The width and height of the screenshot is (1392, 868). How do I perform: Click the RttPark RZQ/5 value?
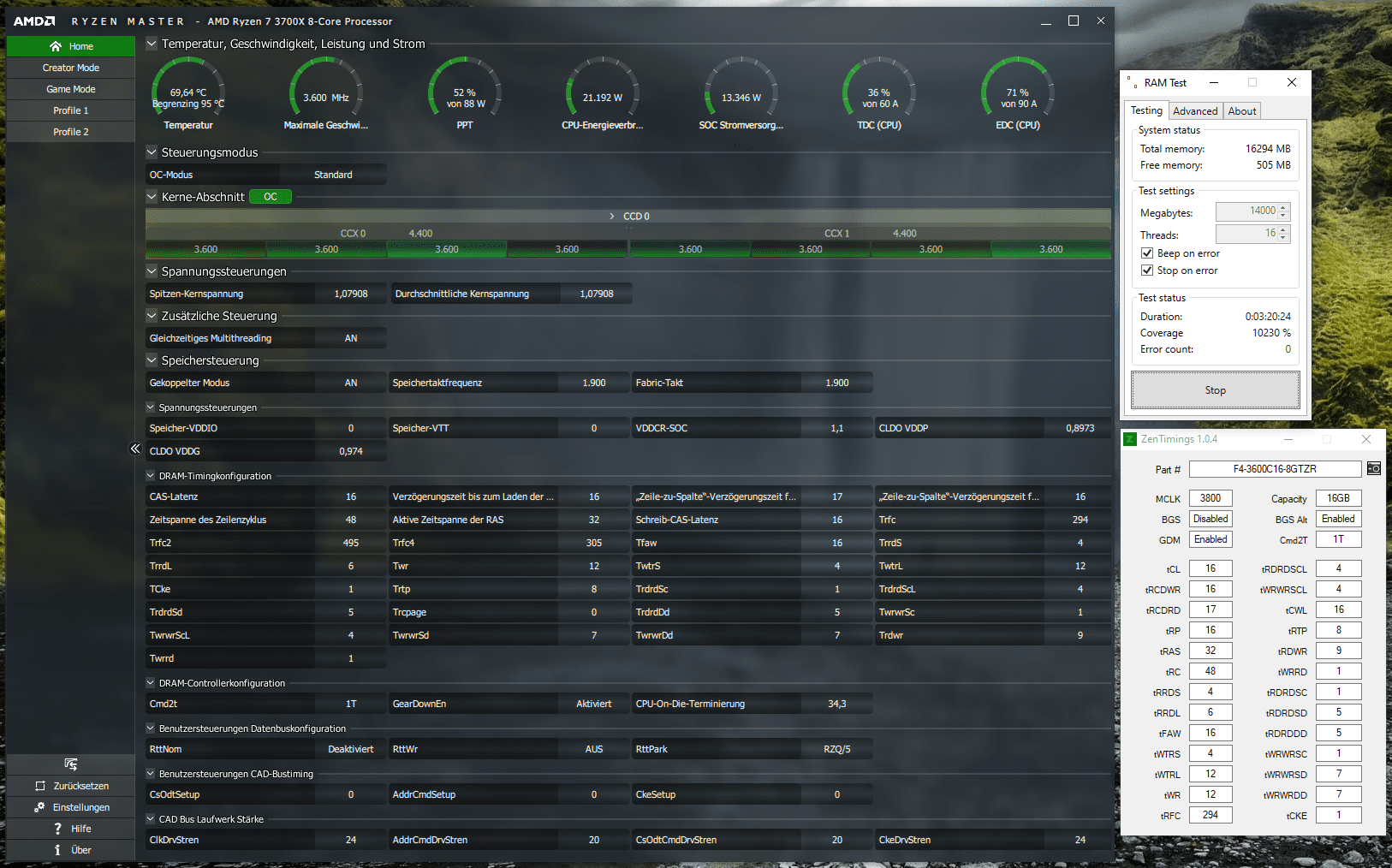(x=837, y=749)
